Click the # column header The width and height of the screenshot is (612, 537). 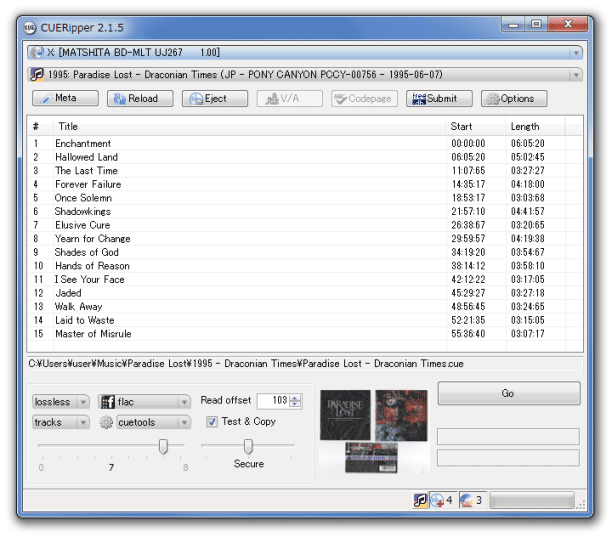(40, 126)
